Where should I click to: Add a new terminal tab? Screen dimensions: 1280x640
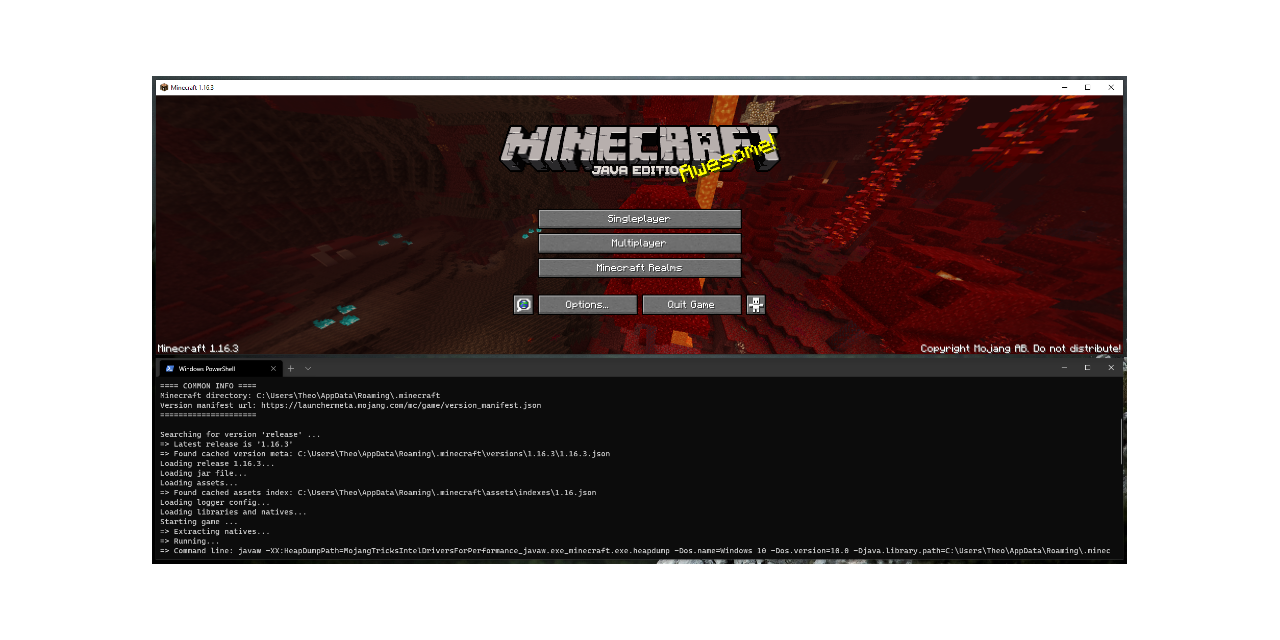pos(291,369)
